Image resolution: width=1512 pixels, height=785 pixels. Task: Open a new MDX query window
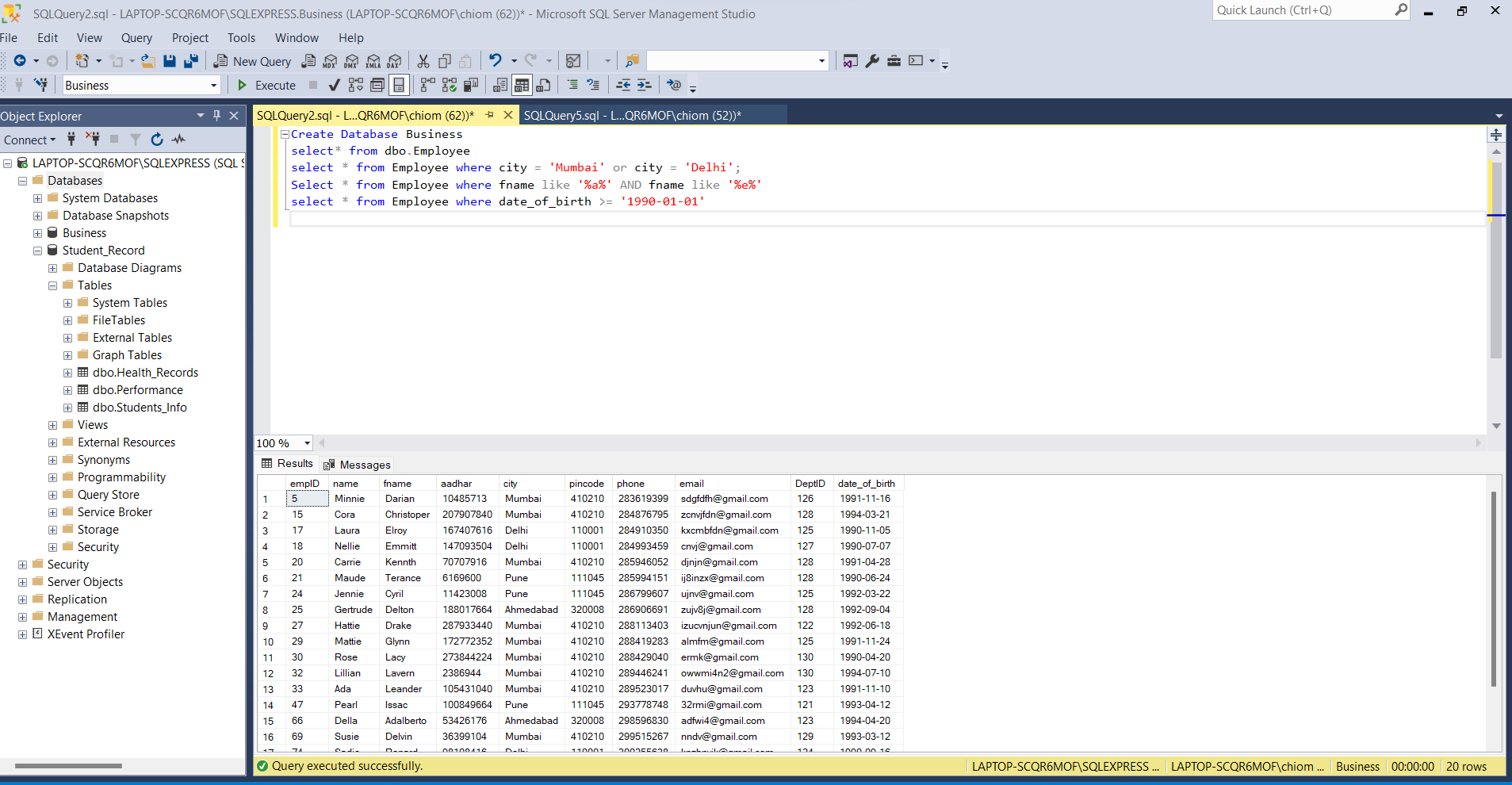tap(330, 60)
